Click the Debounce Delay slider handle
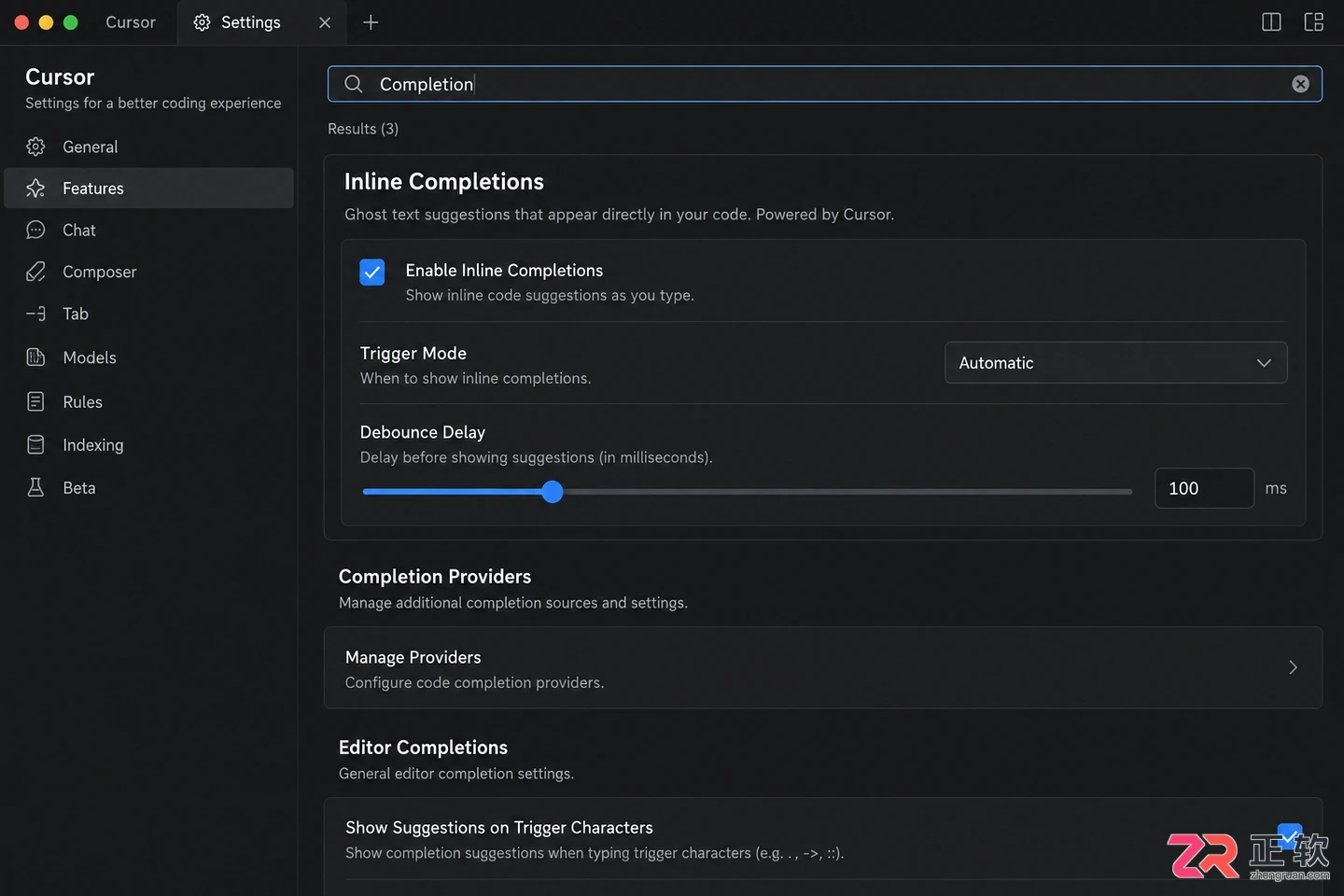Screen dimensions: 1344x896 click(553, 492)
